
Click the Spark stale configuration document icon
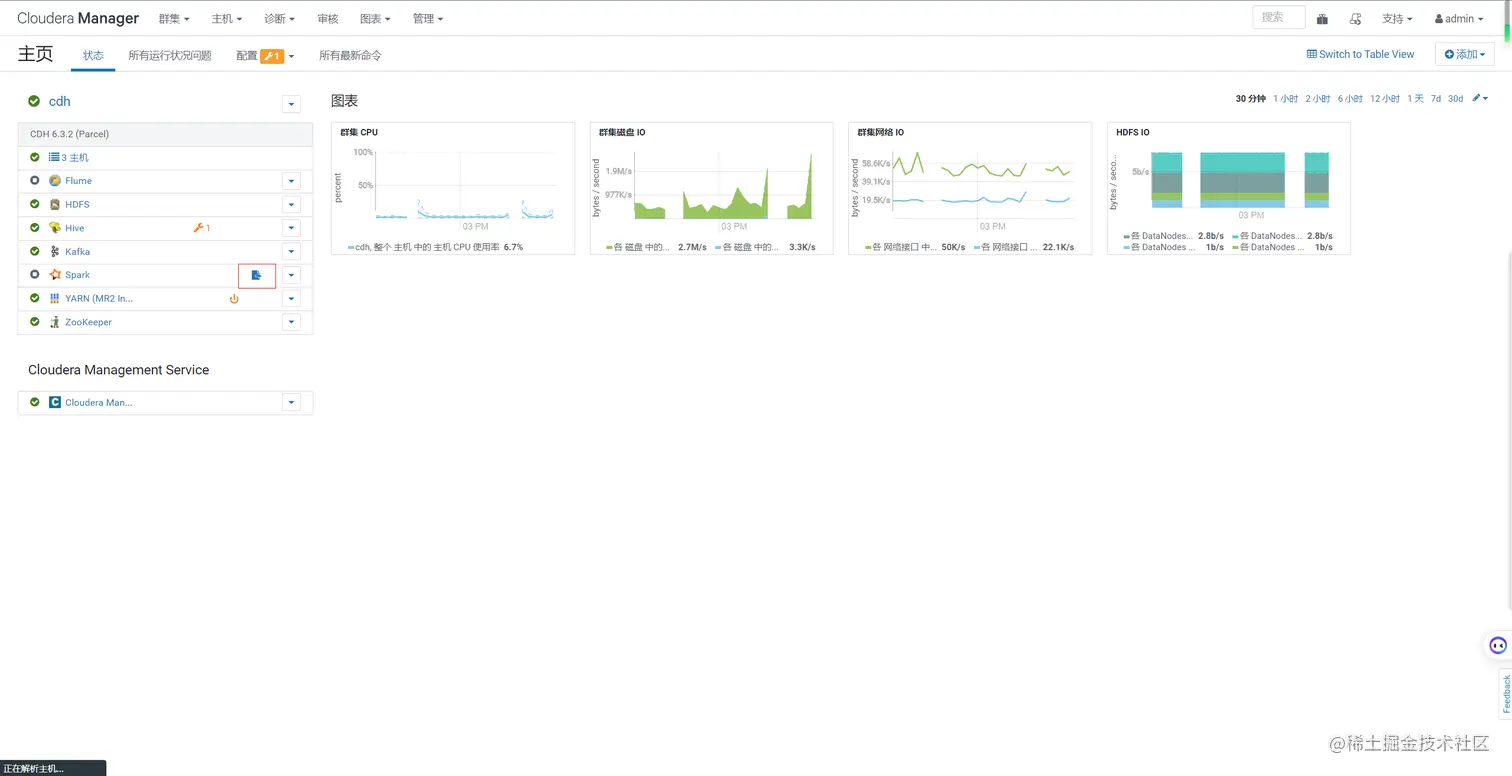[x=256, y=275]
